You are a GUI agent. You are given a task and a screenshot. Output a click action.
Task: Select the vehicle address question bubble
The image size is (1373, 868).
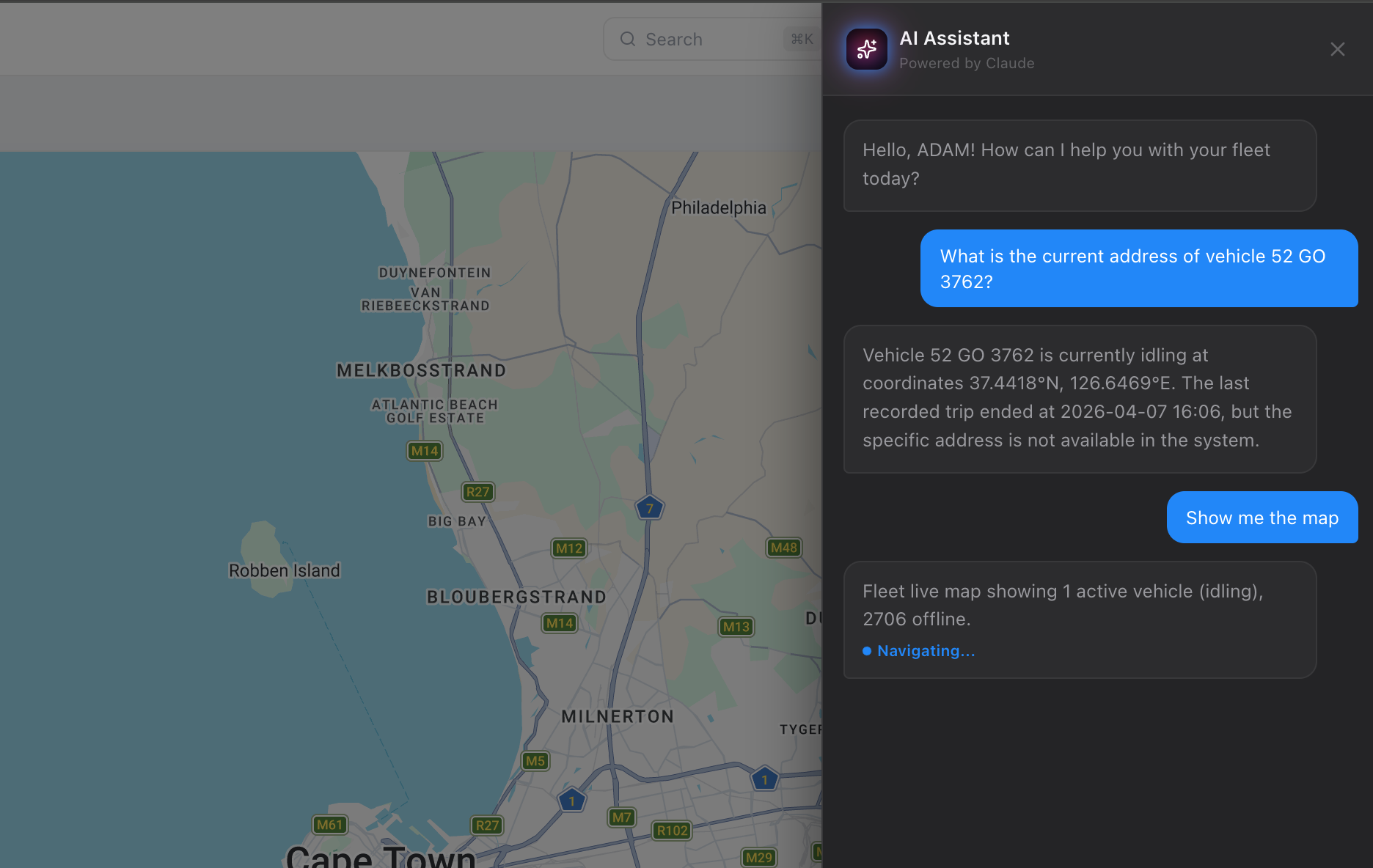(x=1138, y=268)
